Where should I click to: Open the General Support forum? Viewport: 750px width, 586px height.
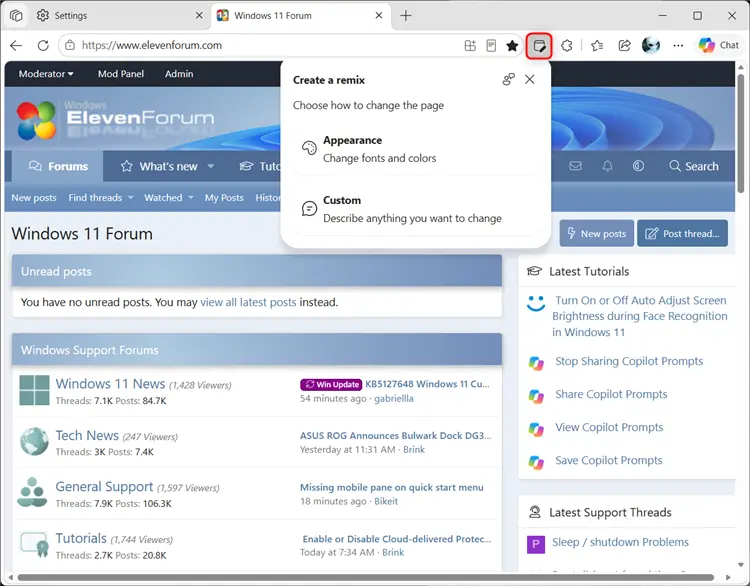pos(104,486)
